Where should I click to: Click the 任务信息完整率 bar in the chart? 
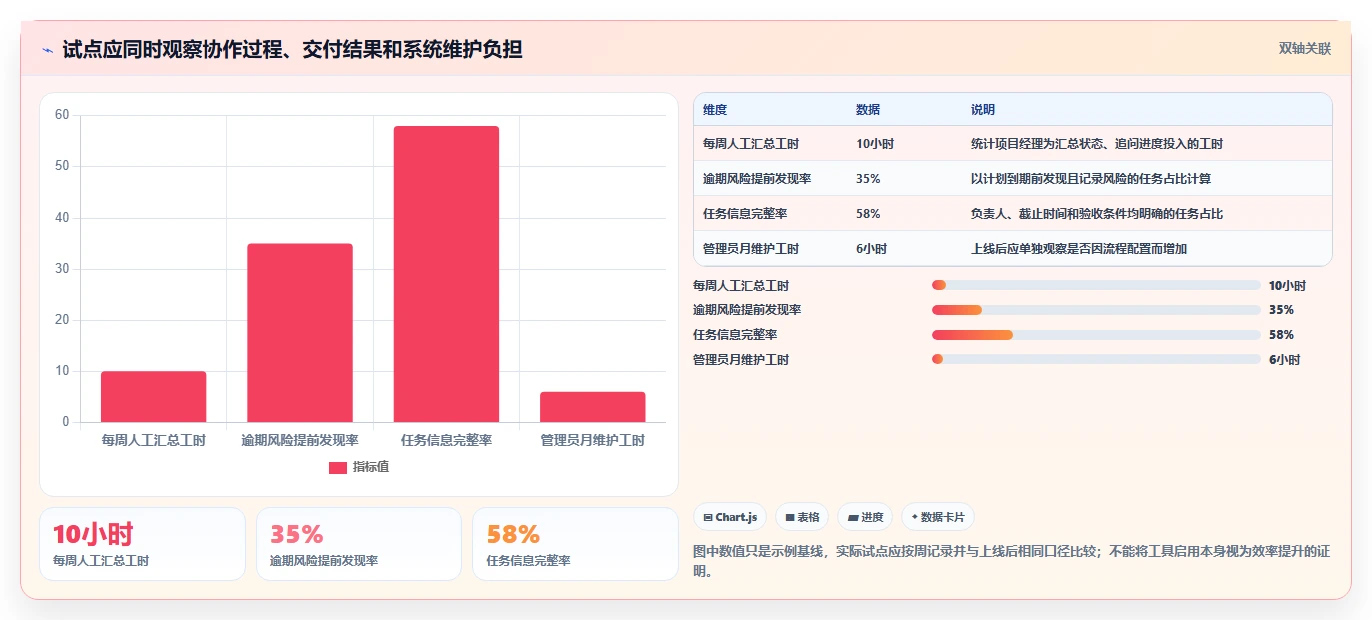click(x=446, y=274)
